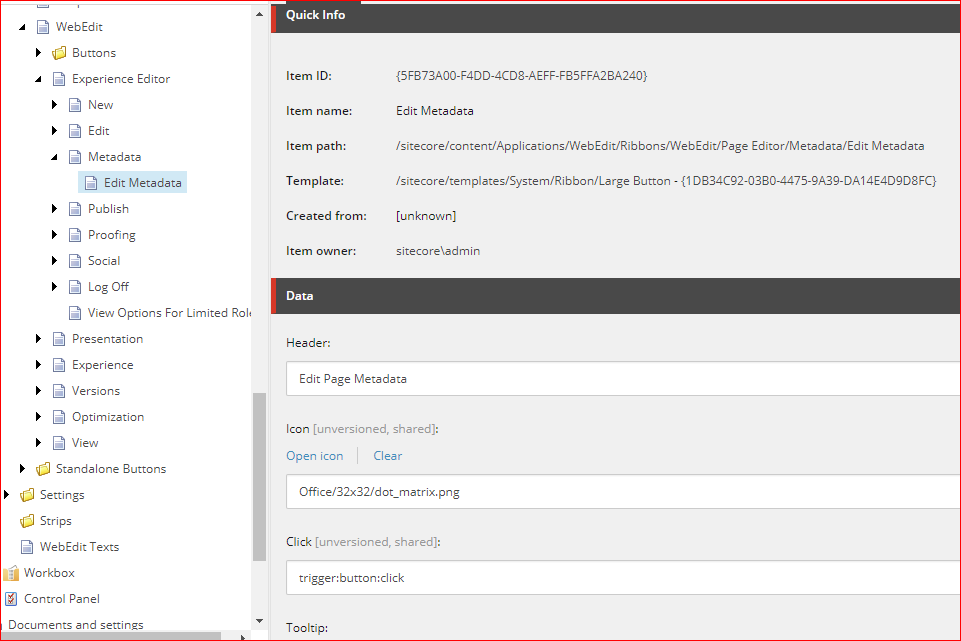Image resolution: width=961 pixels, height=641 pixels.
Task: Click the Settings folder icon
Action: pos(27,495)
